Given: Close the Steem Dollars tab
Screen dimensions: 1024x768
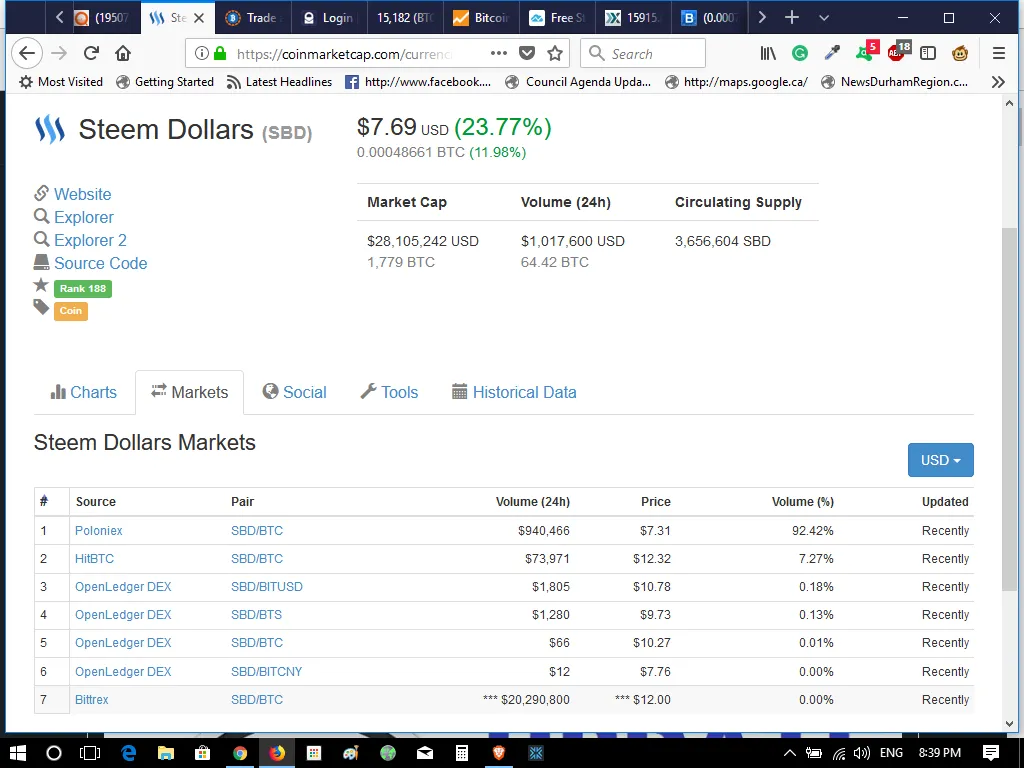Looking at the screenshot, I should coord(199,18).
